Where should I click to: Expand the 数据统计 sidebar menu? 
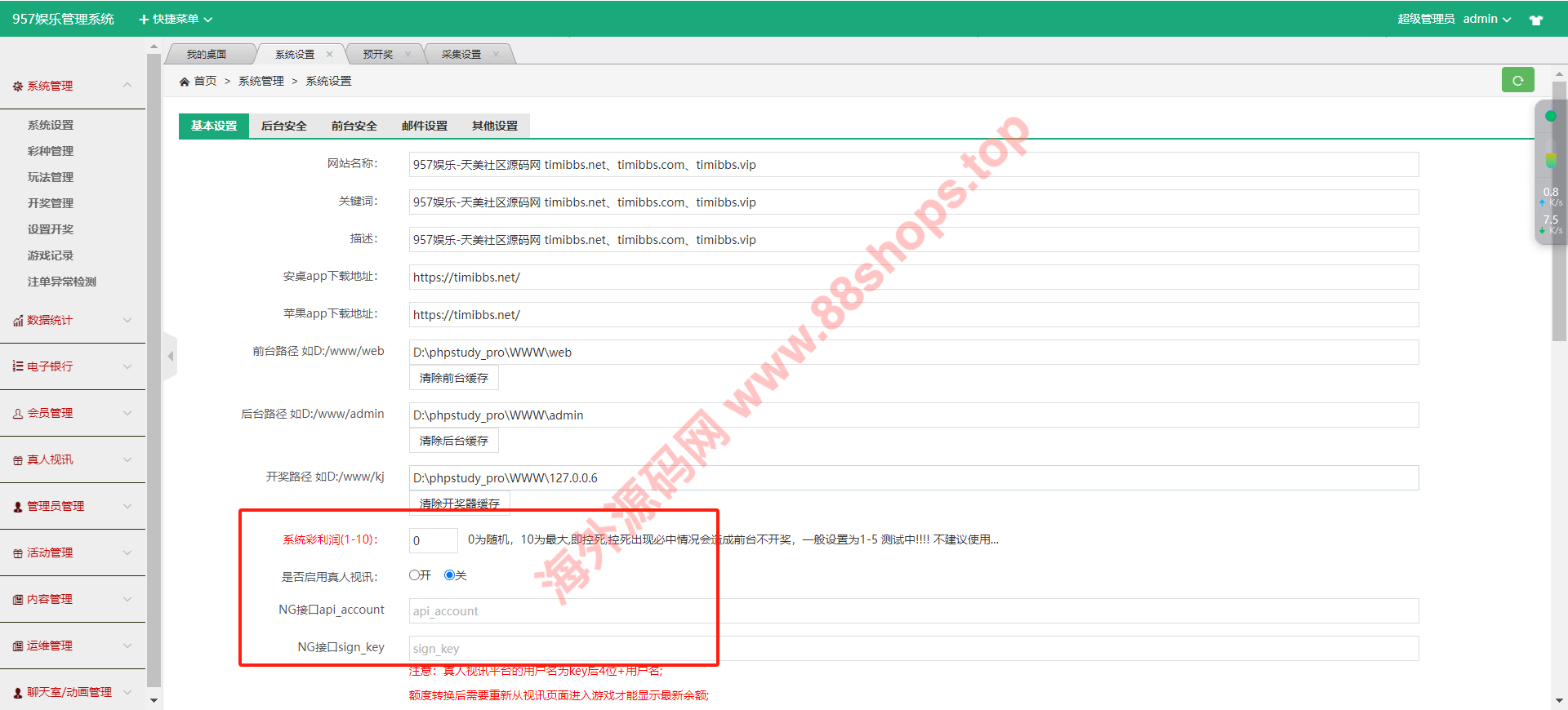(72, 320)
